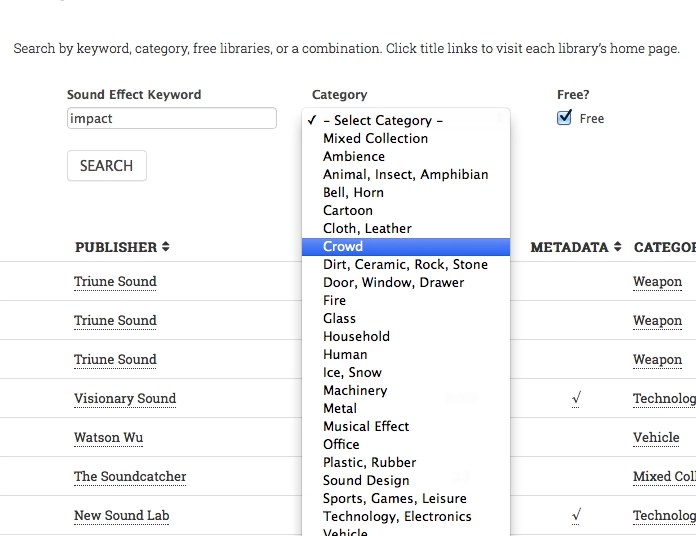This screenshot has height=536, width=696.
Task: Choose the Metal category
Action: coord(406,408)
